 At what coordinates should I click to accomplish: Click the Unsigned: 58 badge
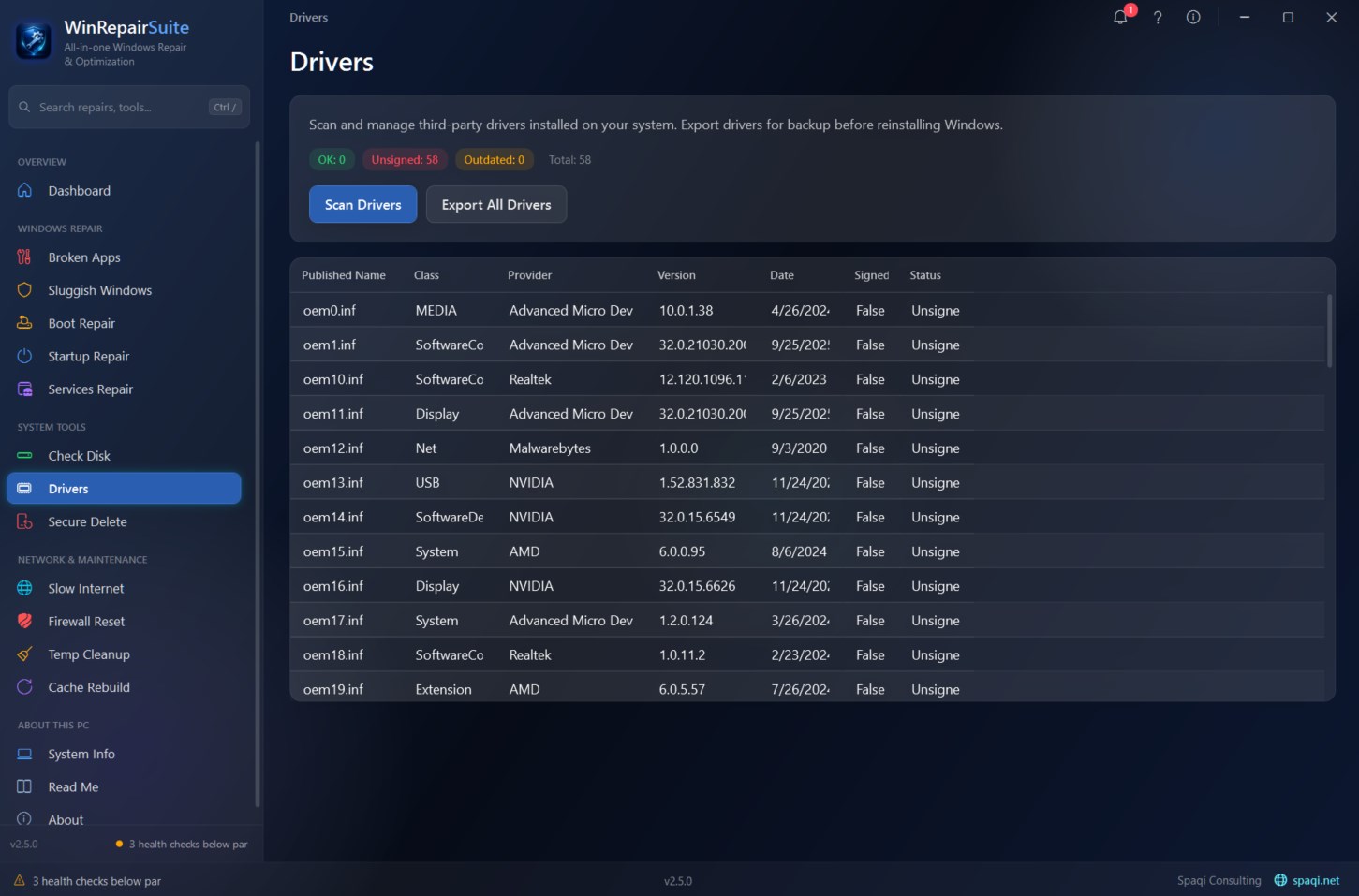coord(405,160)
